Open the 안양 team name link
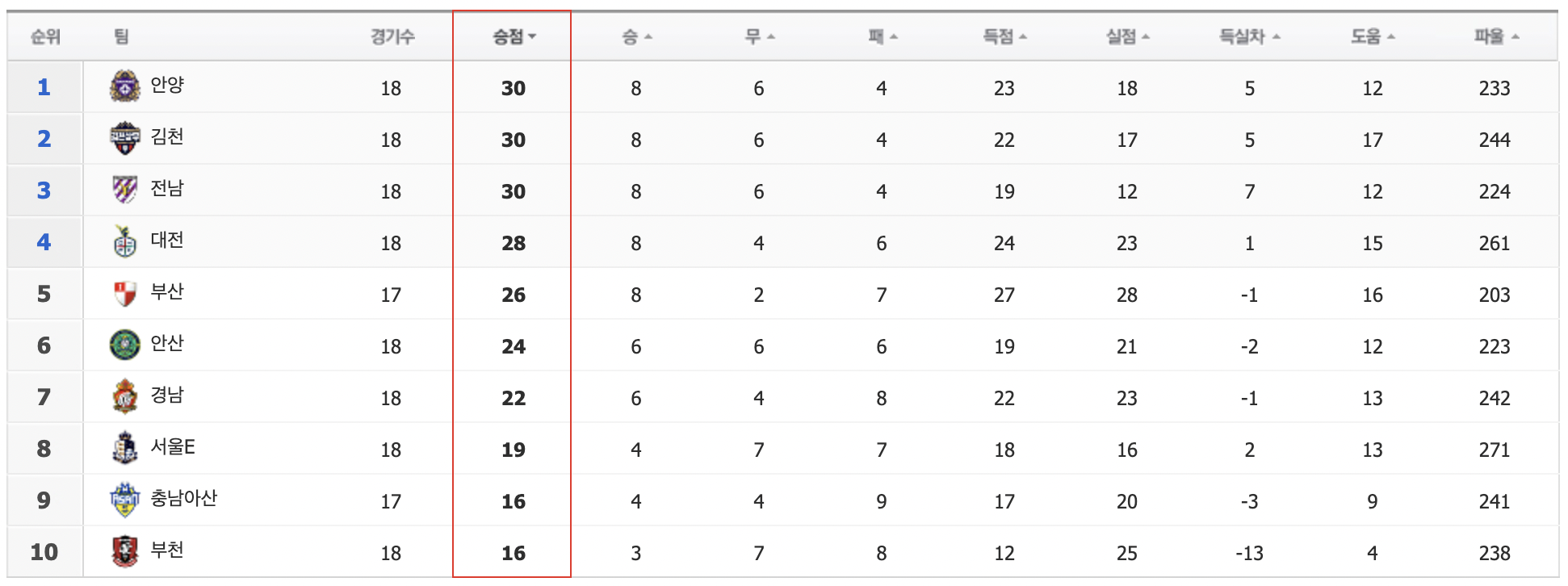1568x586 pixels. [167, 85]
